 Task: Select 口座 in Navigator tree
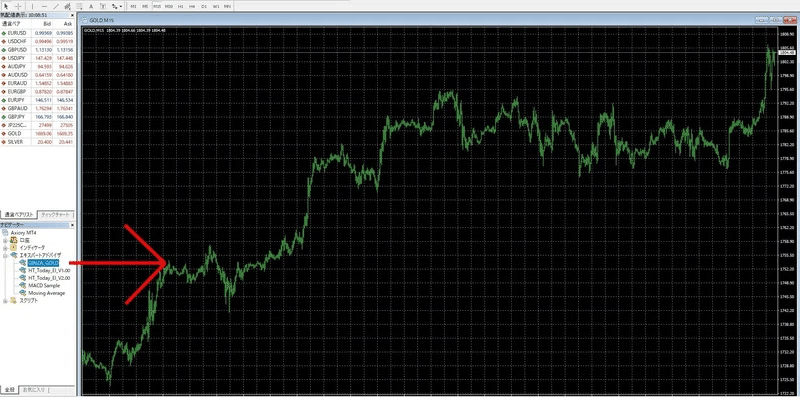(x=24, y=240)
